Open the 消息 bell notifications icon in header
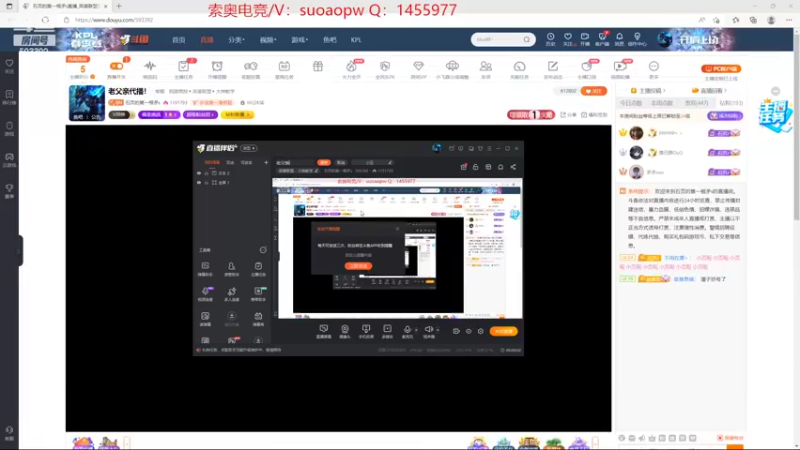The height and width of the screenshot is (450, 800). click(x=619, y=37)
